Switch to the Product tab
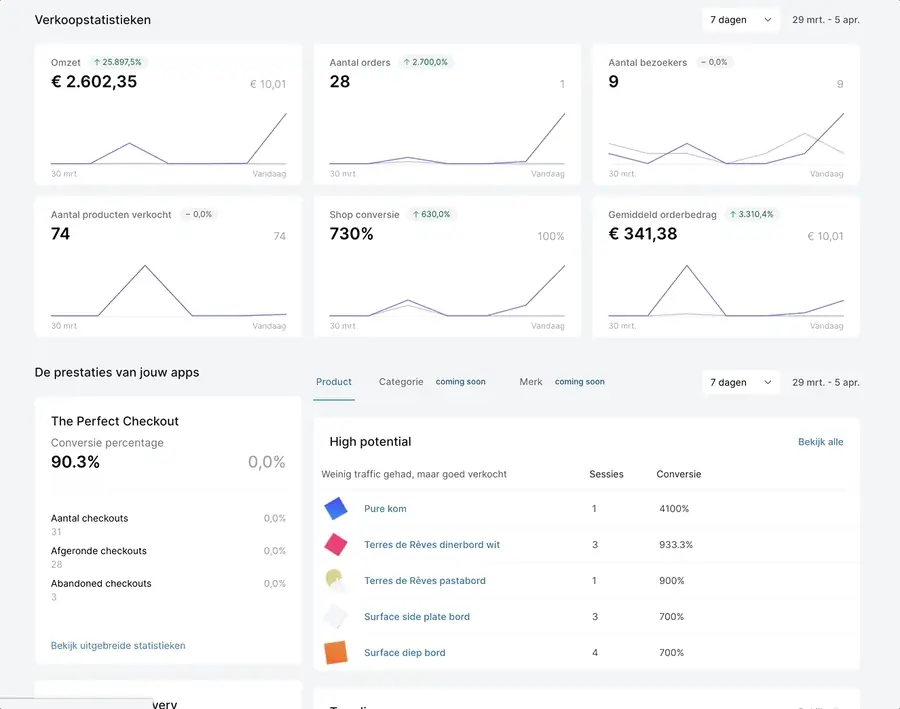The image size is (900, 709). pos(333,382)
